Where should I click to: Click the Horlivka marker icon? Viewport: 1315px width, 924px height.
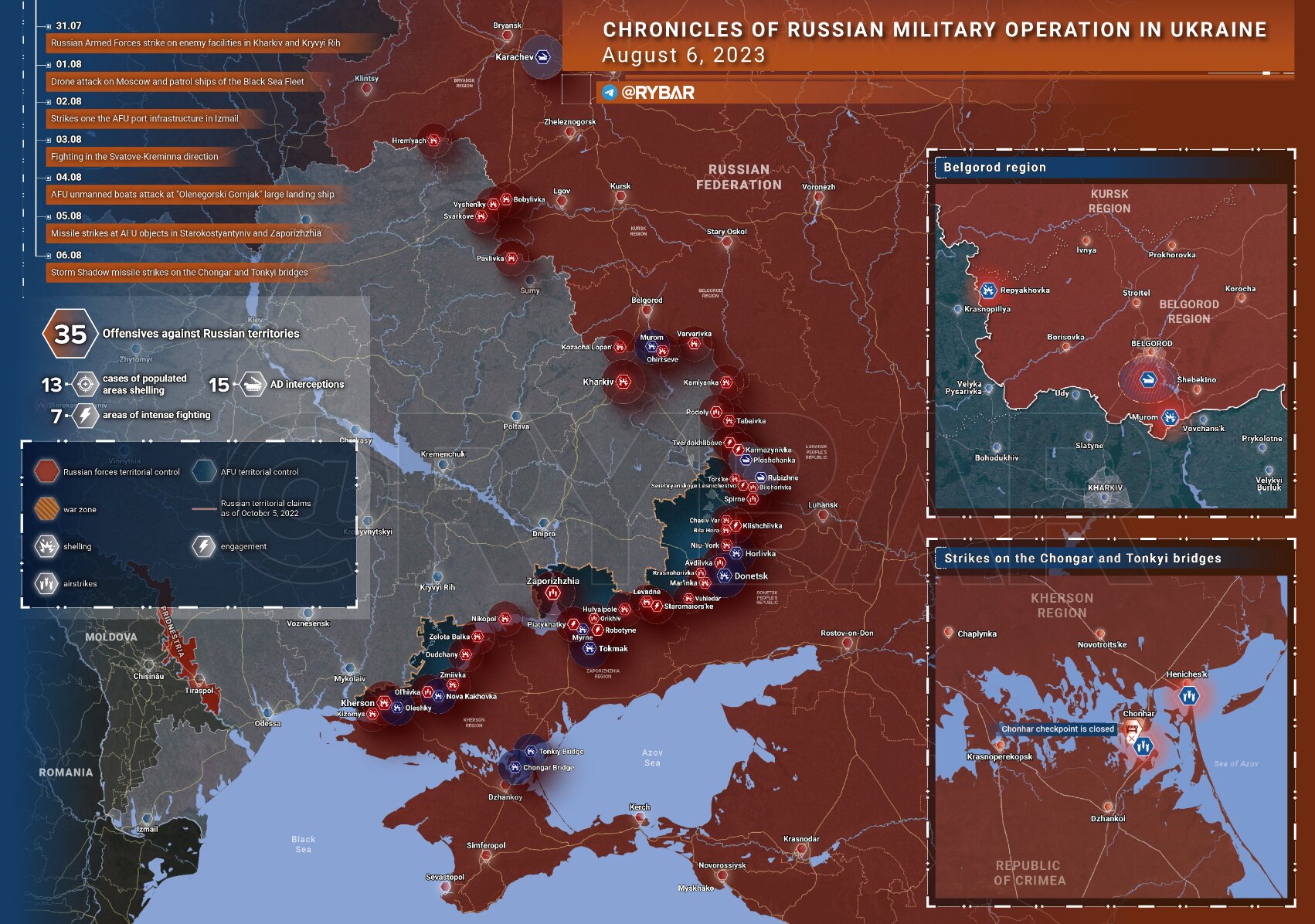(x=736, y=553)
